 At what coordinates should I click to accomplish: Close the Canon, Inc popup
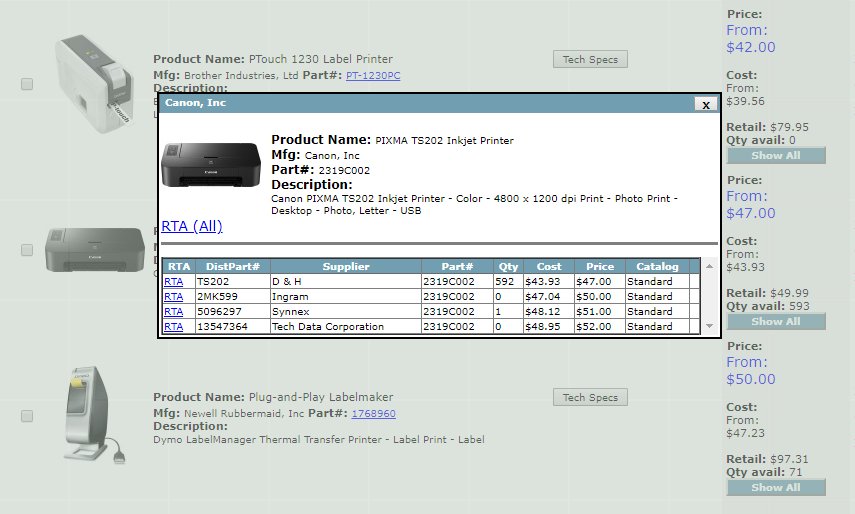(706, 104)
